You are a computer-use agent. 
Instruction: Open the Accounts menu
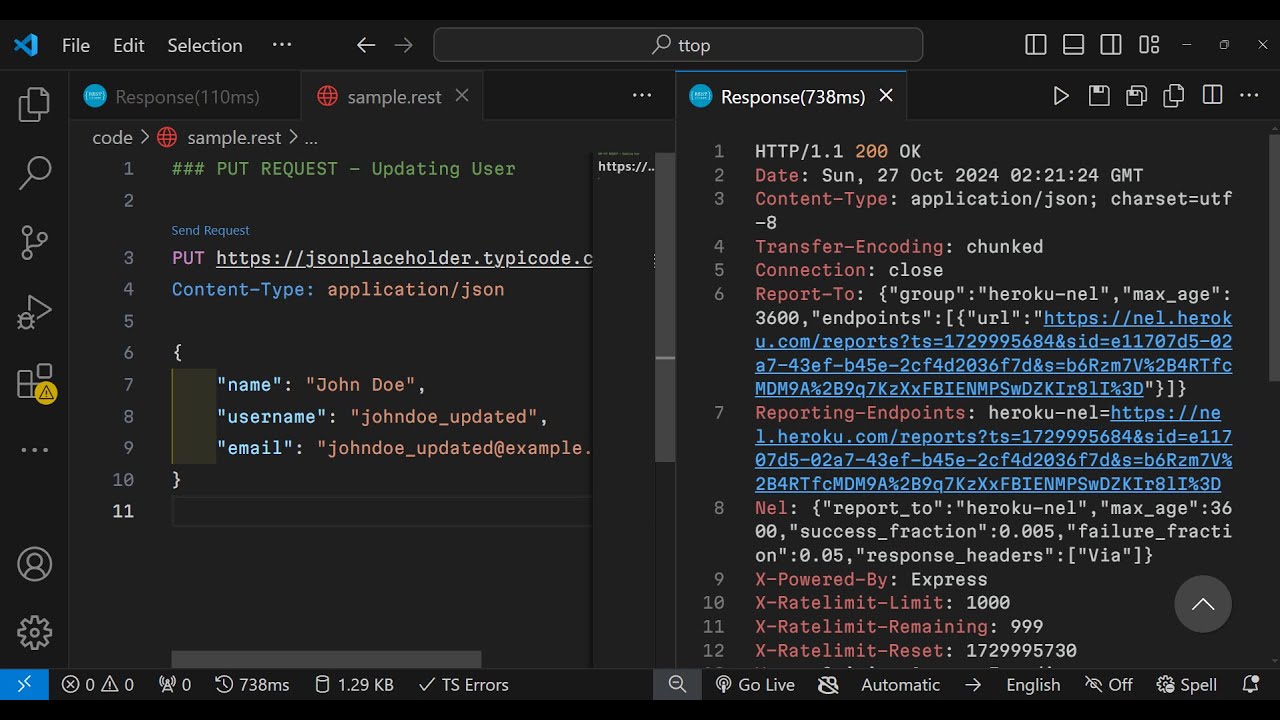tap(34, 564)
